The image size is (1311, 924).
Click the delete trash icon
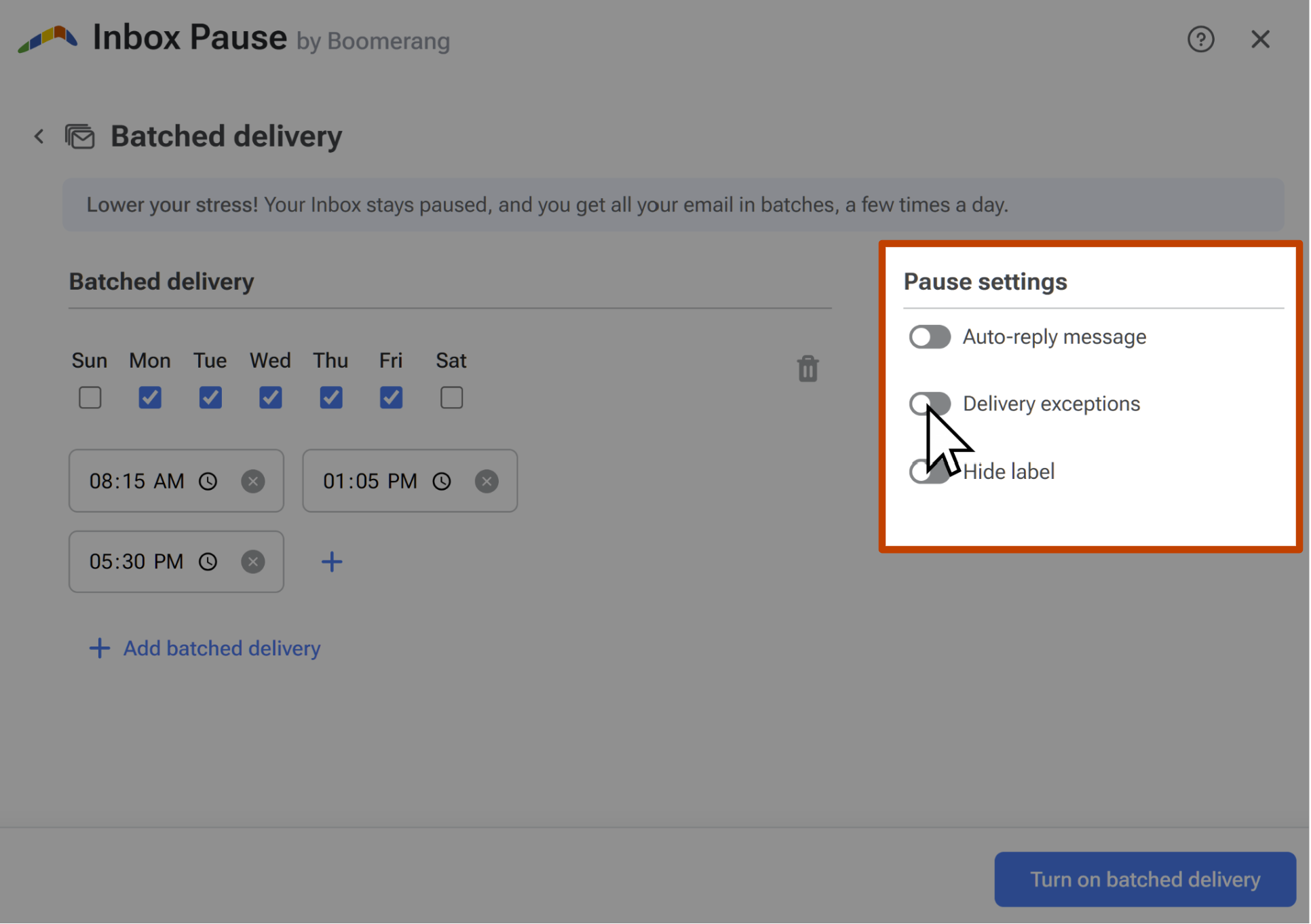[x=808, y=369]
